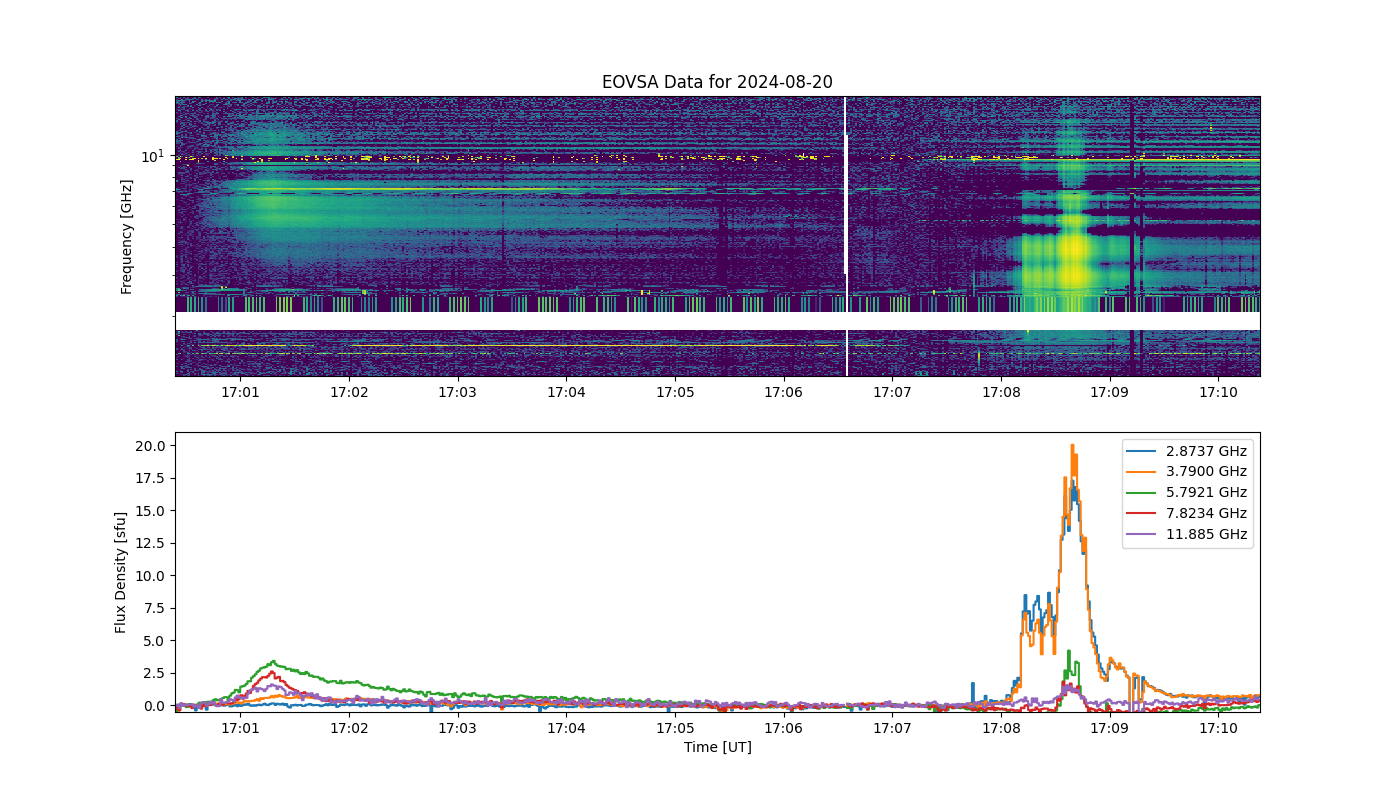Click the 17:05 tick under the flux plot
The height and width of the screenshot is (800, 1400).
675,729
